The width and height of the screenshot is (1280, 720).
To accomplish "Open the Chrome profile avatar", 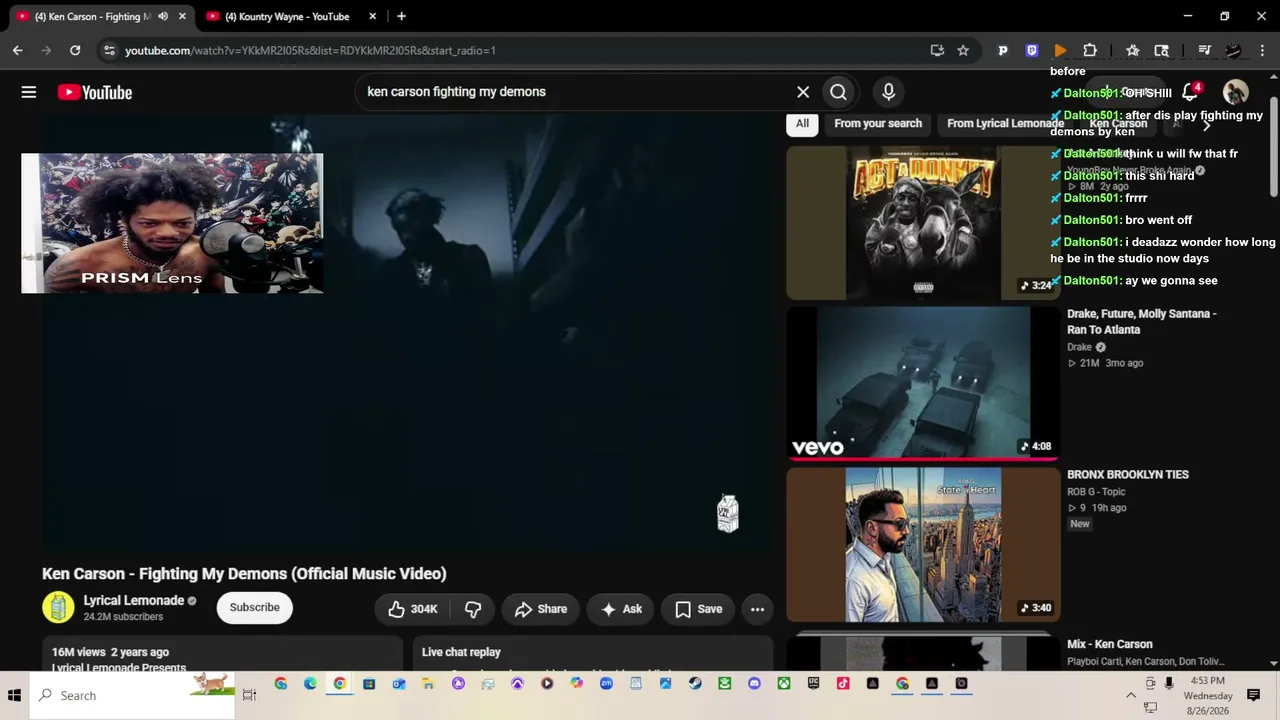I will [x=1234, y=50].
